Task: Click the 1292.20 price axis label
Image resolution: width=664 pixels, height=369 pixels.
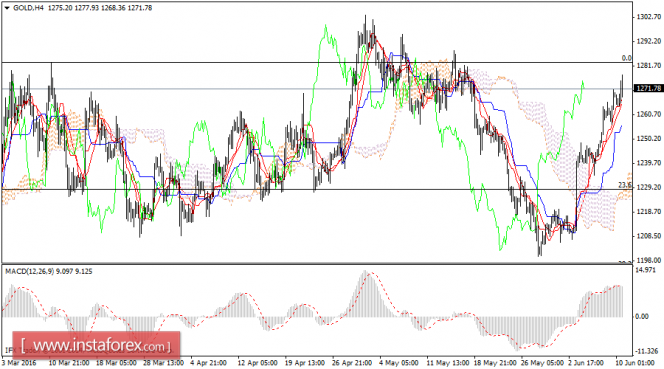Action: pos(649,41)
